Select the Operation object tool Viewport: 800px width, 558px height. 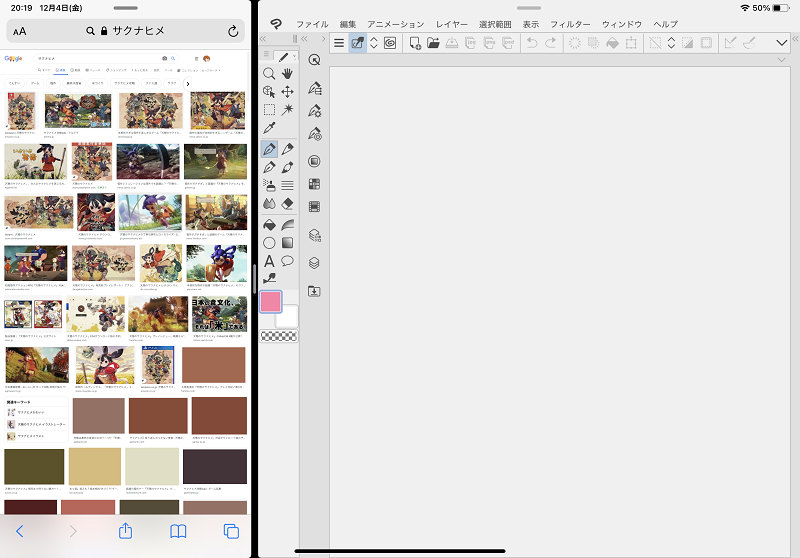coord(269,92)
